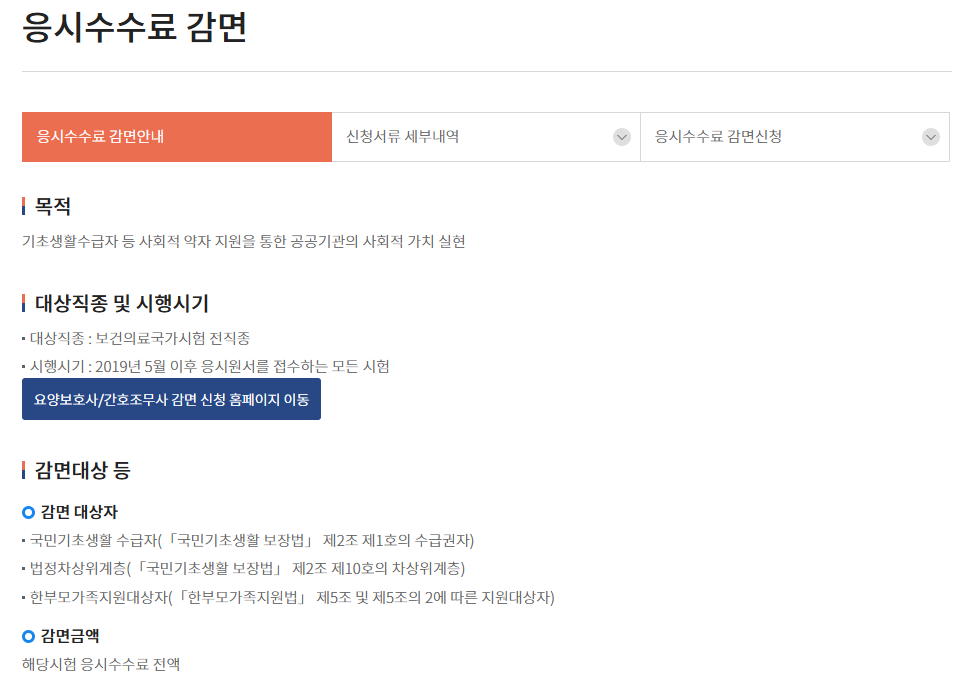The image size is (966, 693).
Task: Click the 요양보호사/간호조무사 감면 신청 홈페이지 이동 button
Action: tap(171, 398)
